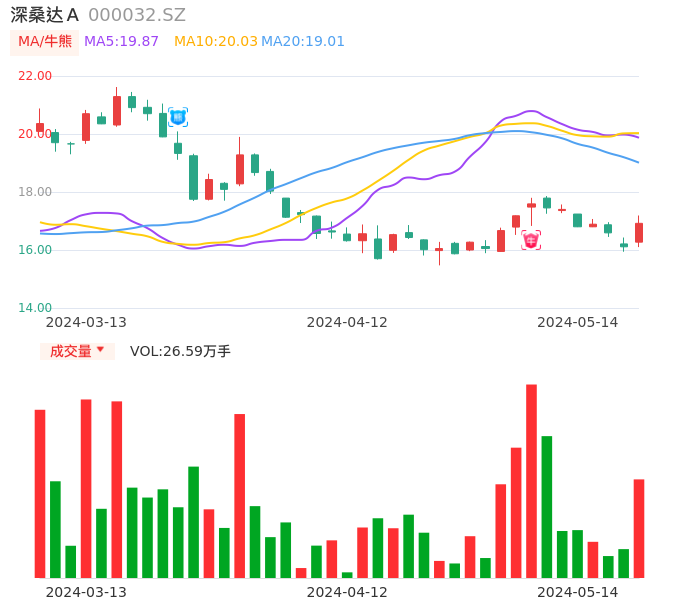The height and width of the screenshot is (606, 686).
Task: Click the 2024-03-13 date label under the volume chart
Action: pyautogui.click(x=86, y=592)
